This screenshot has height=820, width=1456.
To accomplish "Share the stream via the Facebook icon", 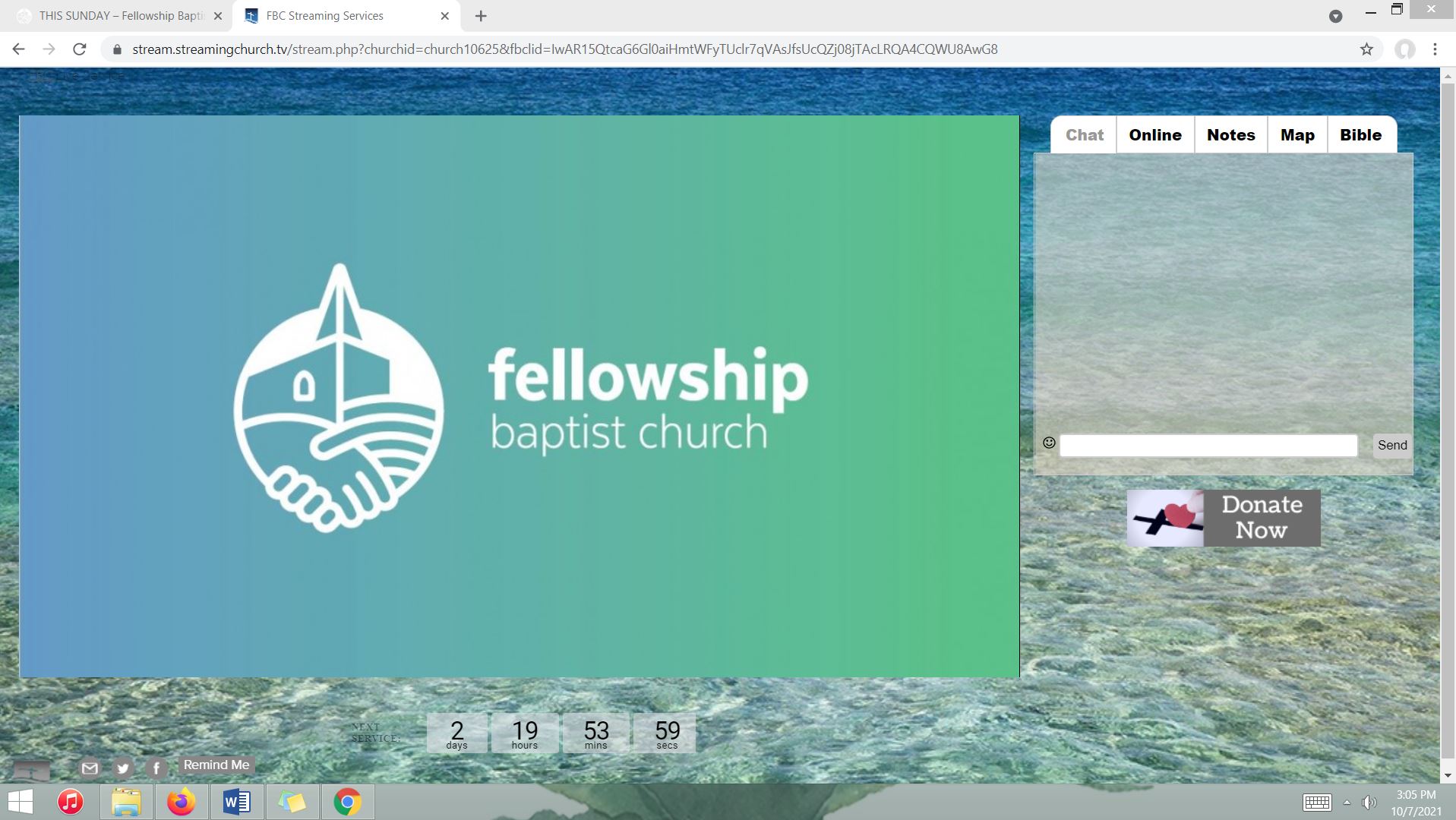I will (156, 768).
